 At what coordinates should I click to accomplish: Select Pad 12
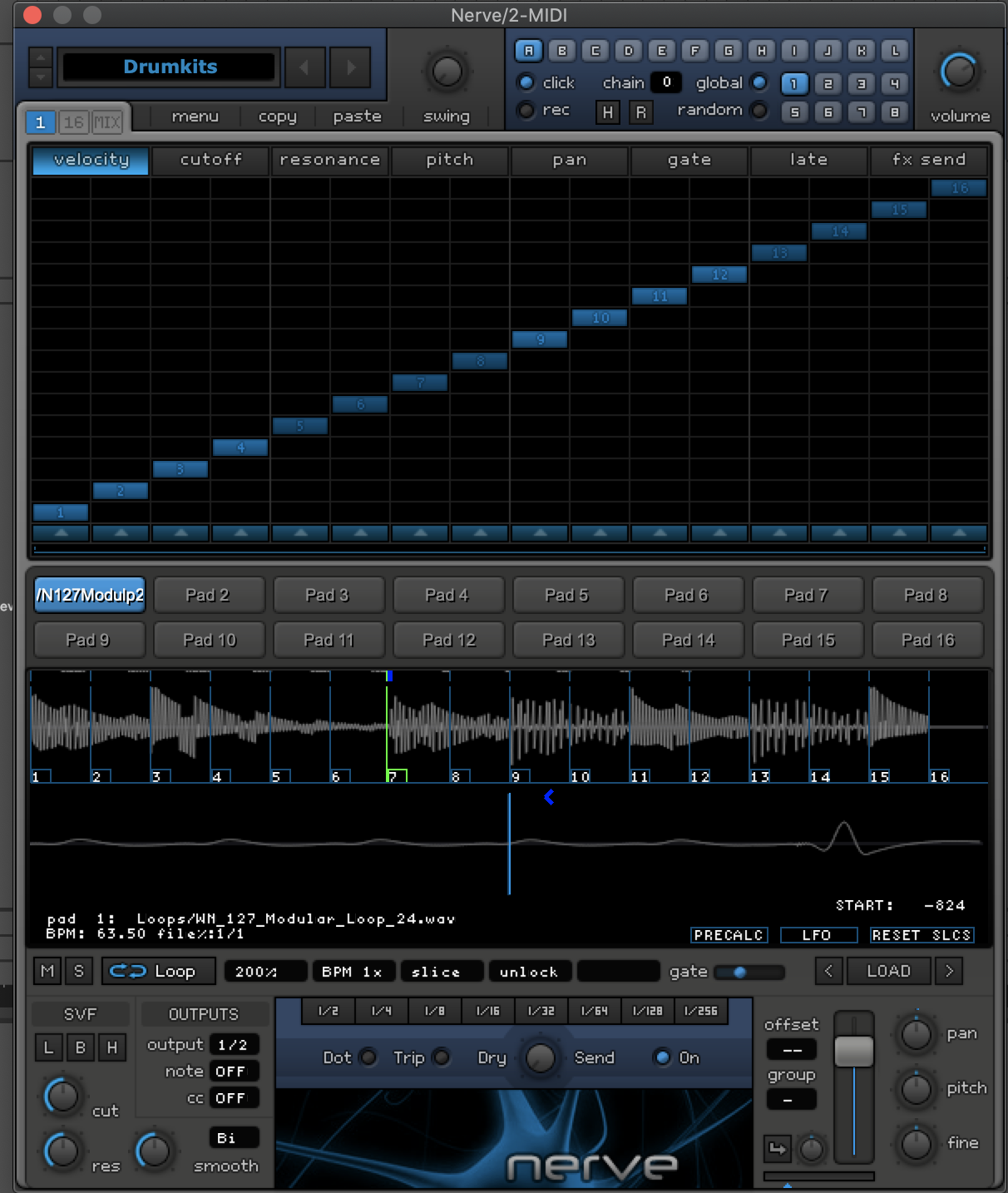pos(449,640)
